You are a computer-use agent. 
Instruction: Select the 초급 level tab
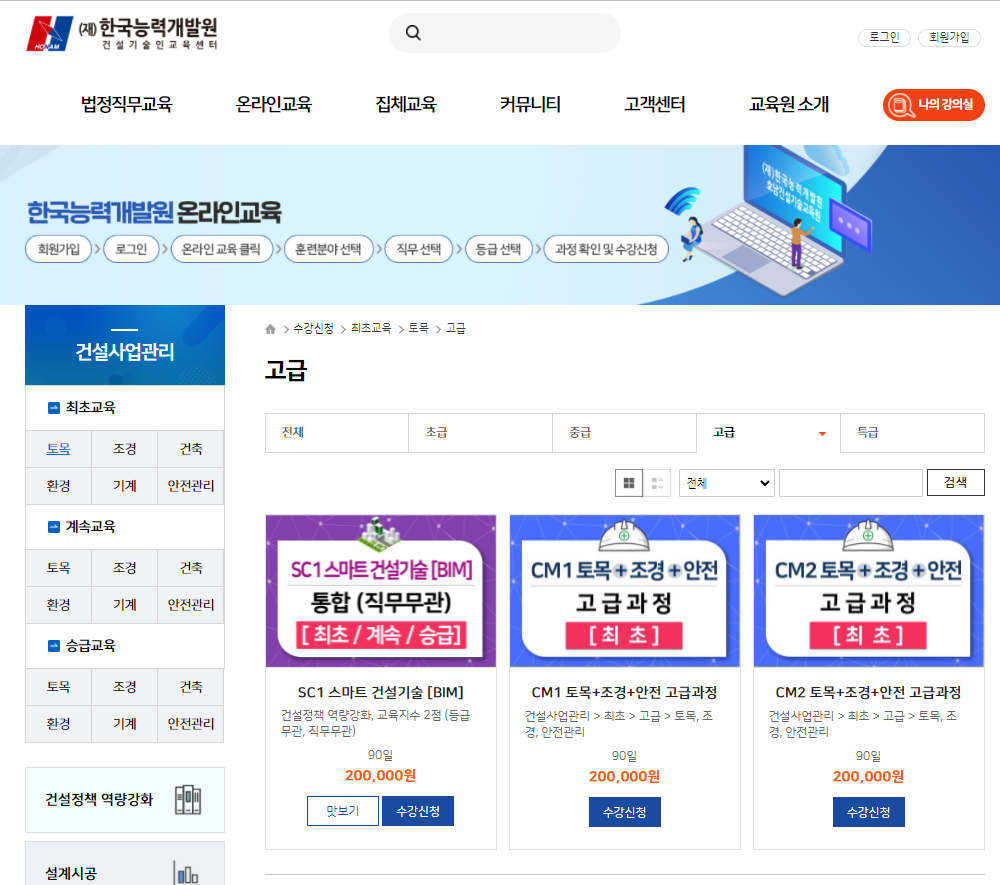[x=480, y=433]
